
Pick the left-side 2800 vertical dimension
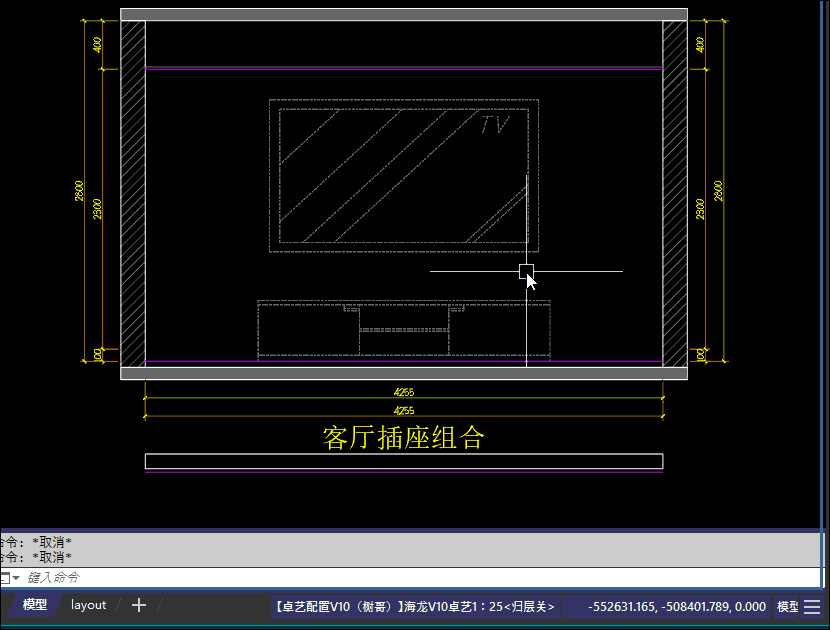80,190
